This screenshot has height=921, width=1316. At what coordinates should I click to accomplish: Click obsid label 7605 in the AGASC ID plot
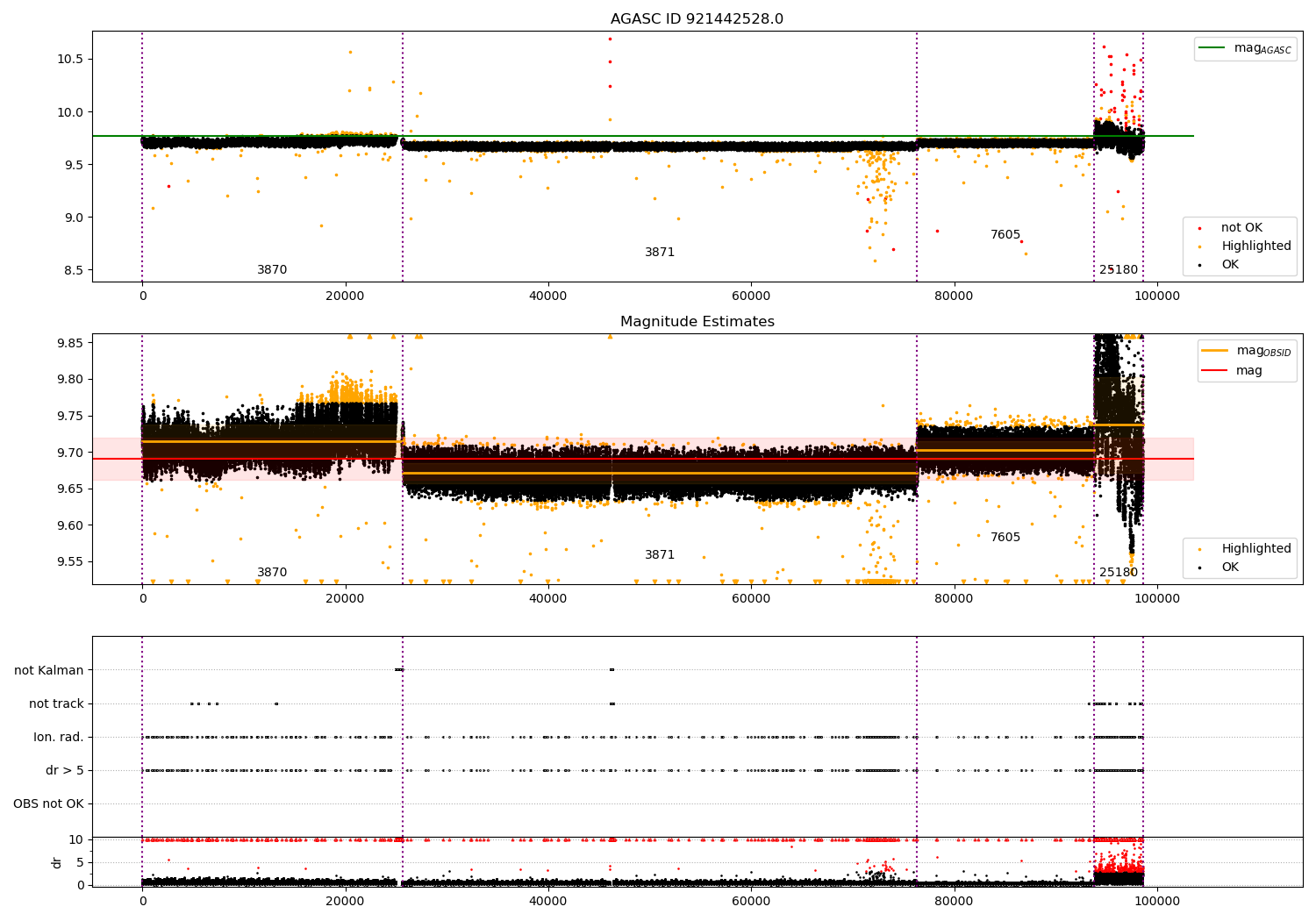pos(1005,235)
